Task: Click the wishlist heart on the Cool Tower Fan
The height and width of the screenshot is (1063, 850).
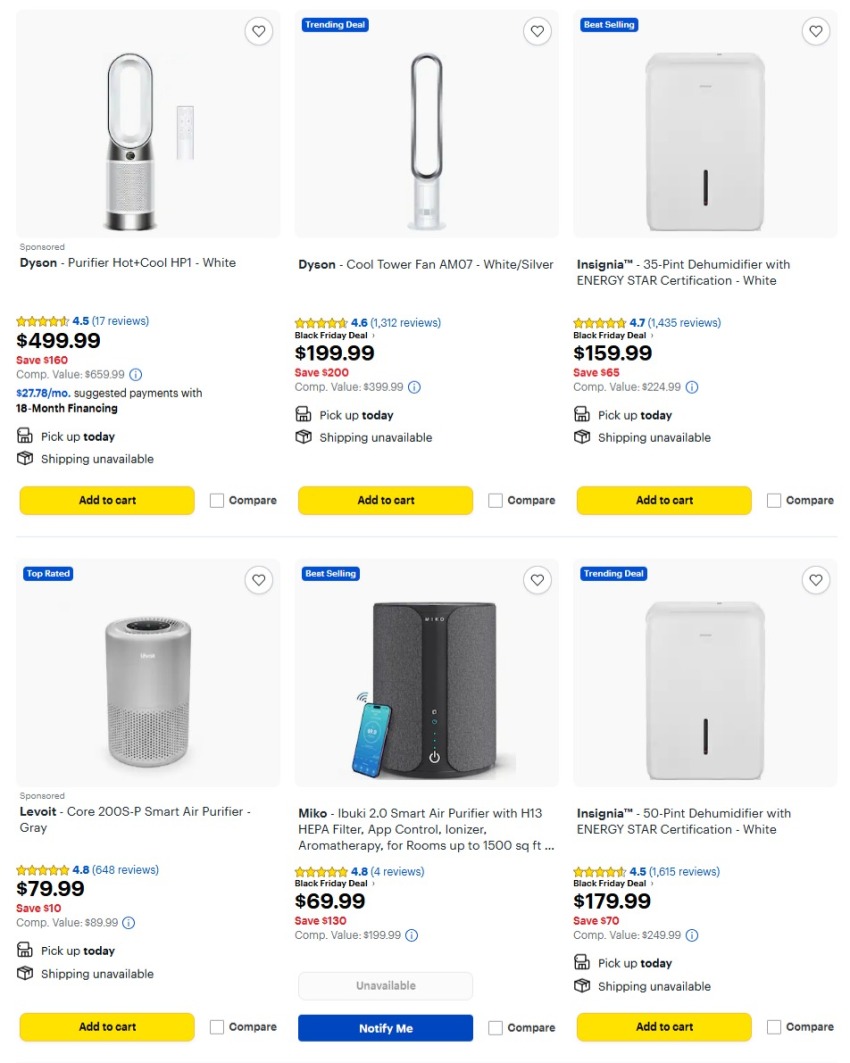Action: pos(537,31)
